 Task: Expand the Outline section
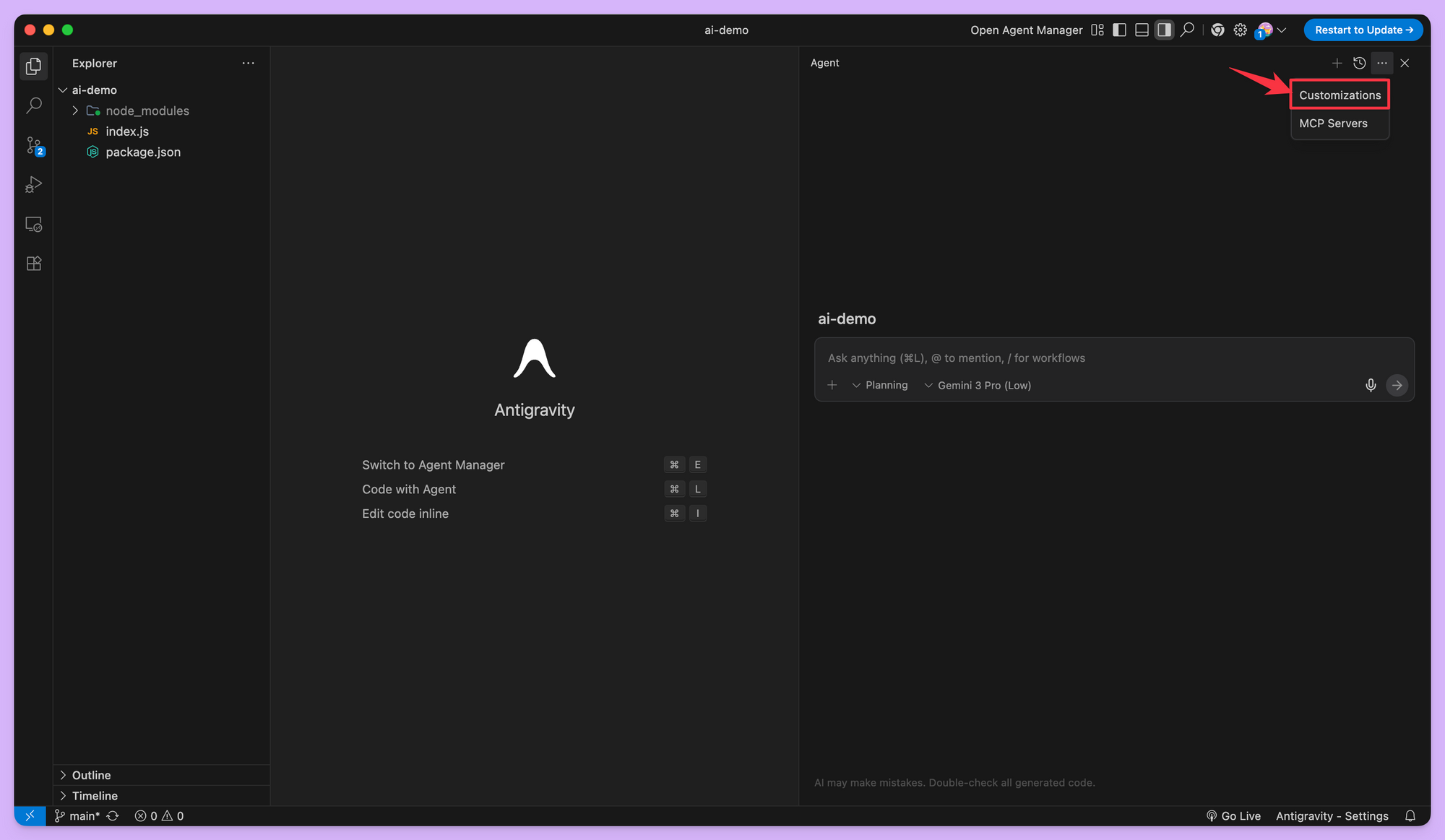point(91,775)
